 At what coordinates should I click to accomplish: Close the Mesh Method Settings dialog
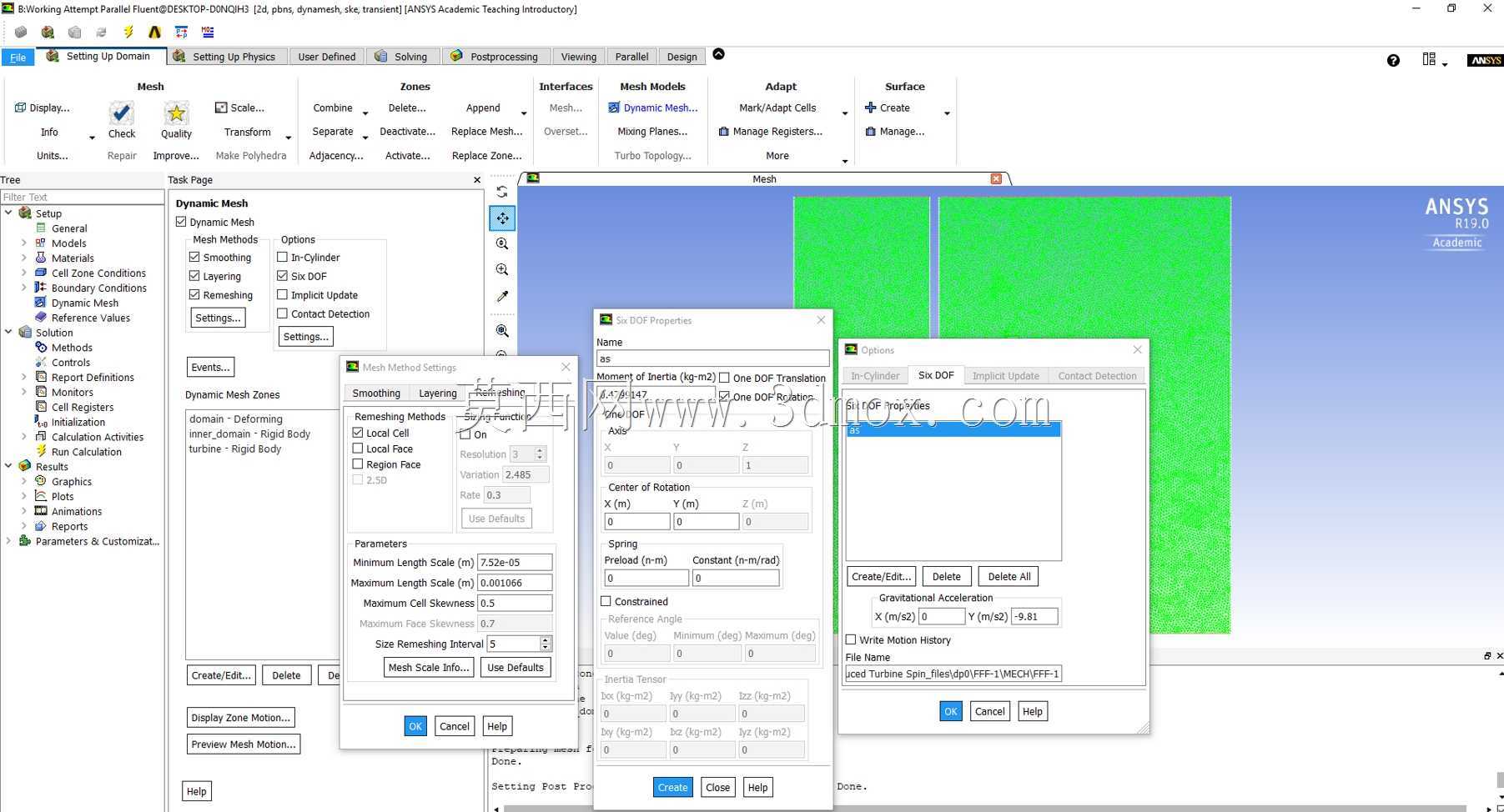[x=566, y=367]
